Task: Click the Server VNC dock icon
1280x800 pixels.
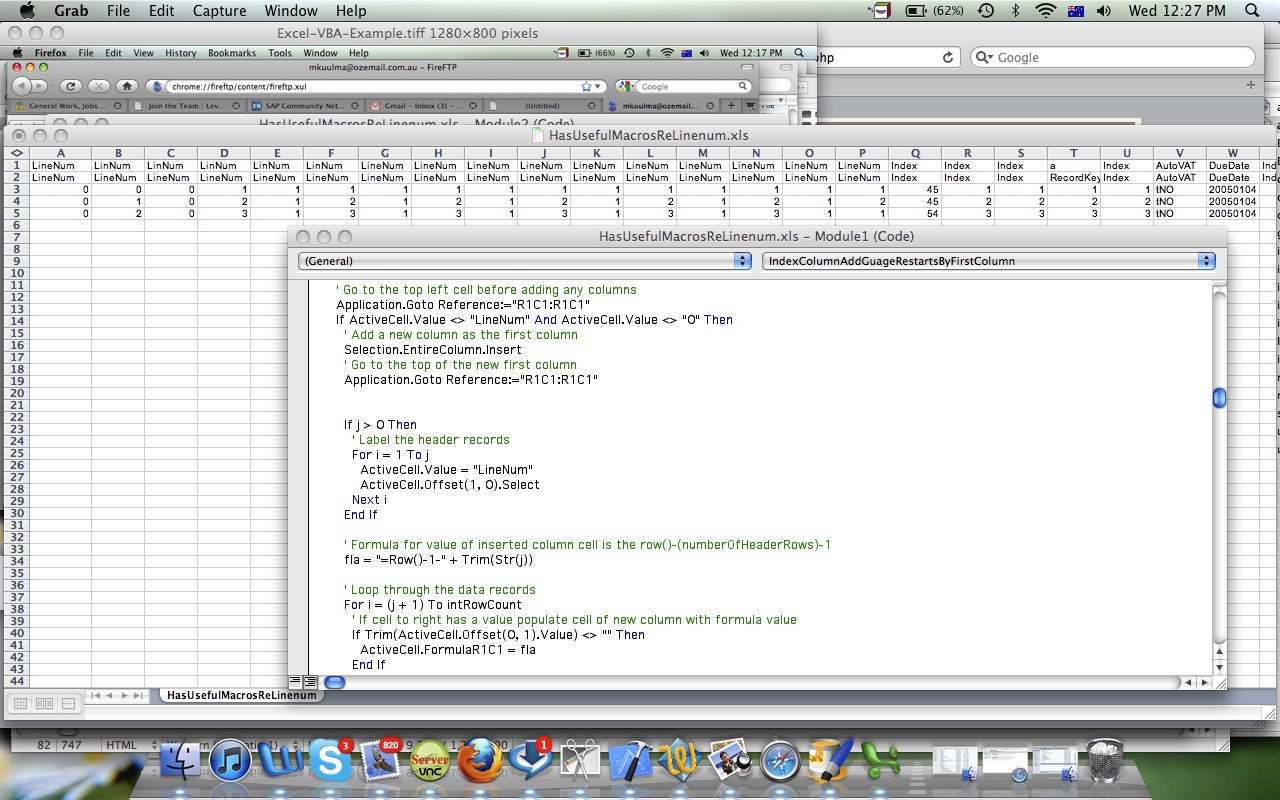Action: coord(430,762)
